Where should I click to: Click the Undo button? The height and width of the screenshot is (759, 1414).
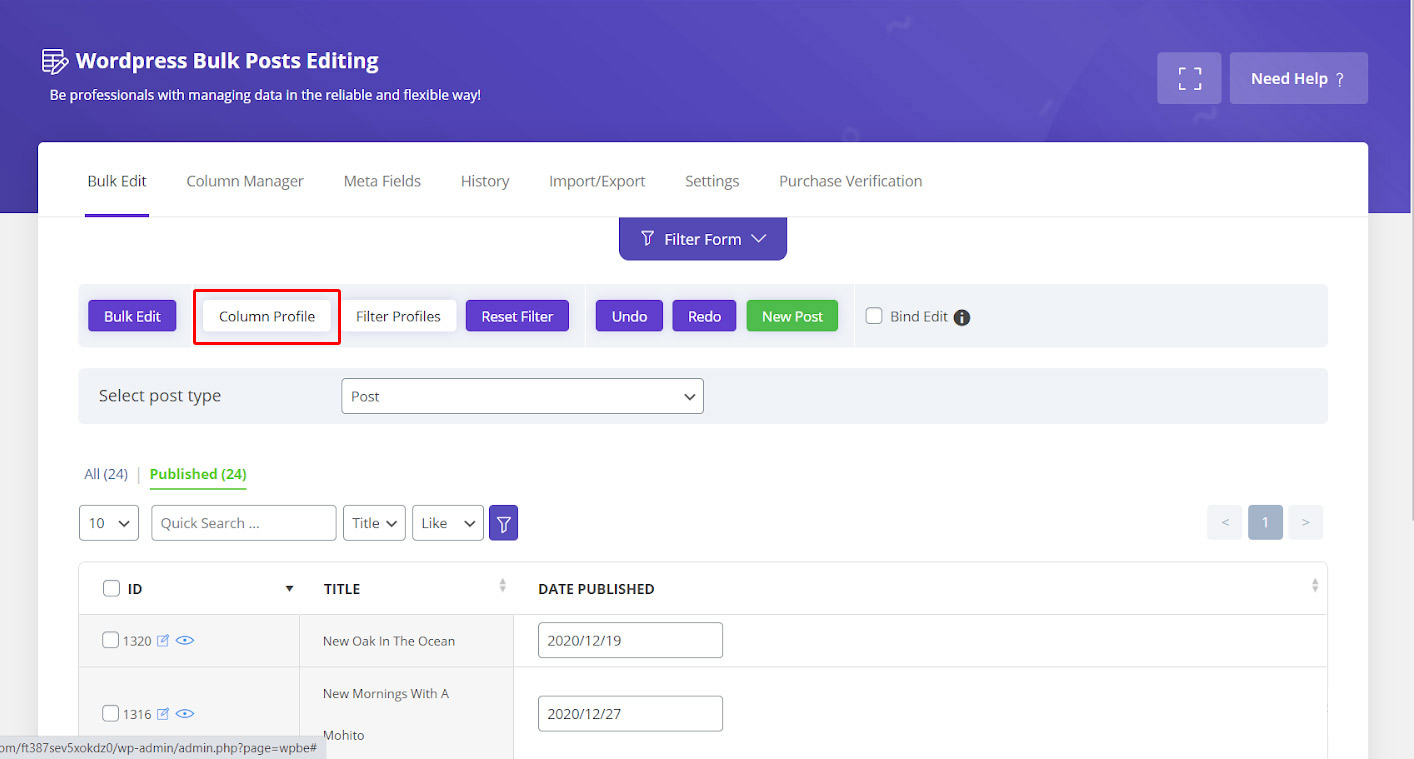pos(629,316)
